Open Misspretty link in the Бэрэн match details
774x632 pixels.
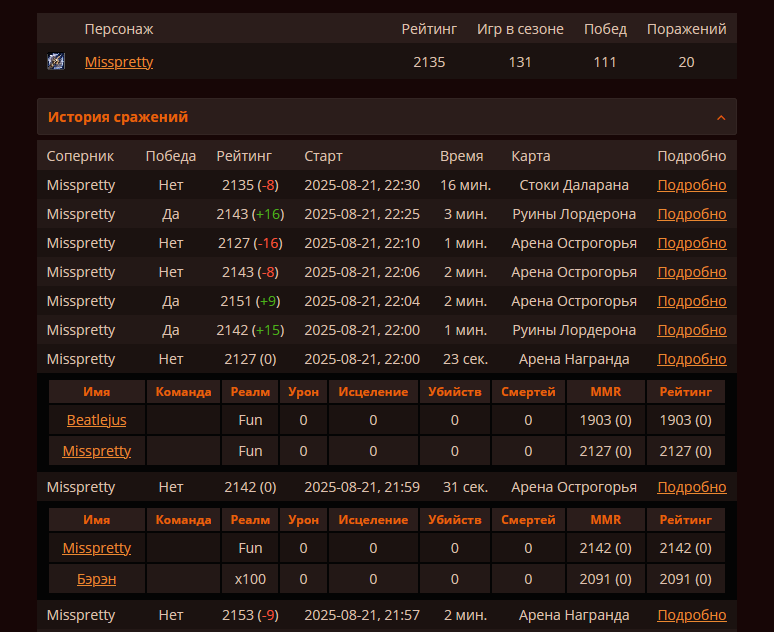(96, 548)
